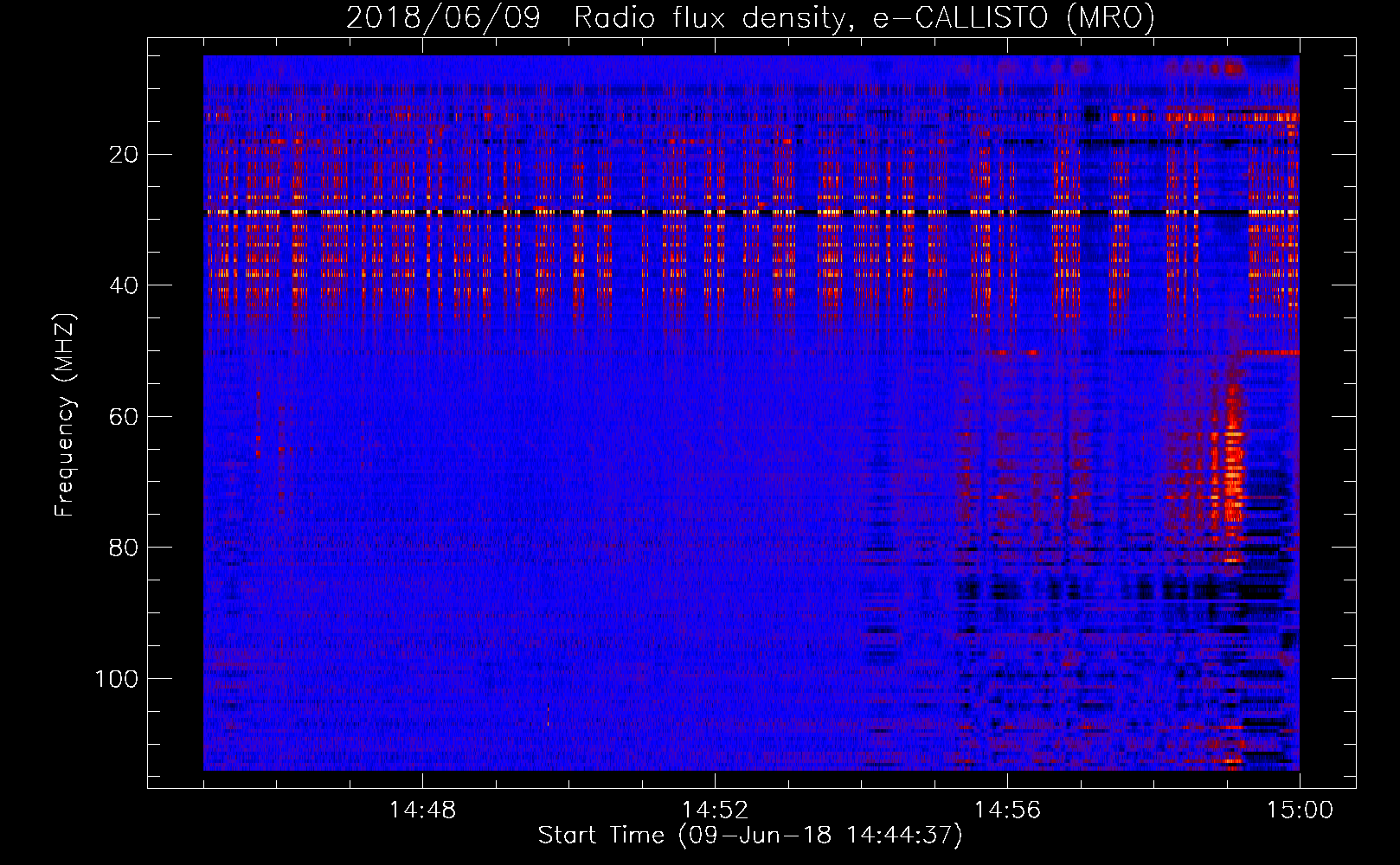This screenshot has height=865, width=1400.
Task: Click the 14:56 time tick label
Action: coord(1007,811)
